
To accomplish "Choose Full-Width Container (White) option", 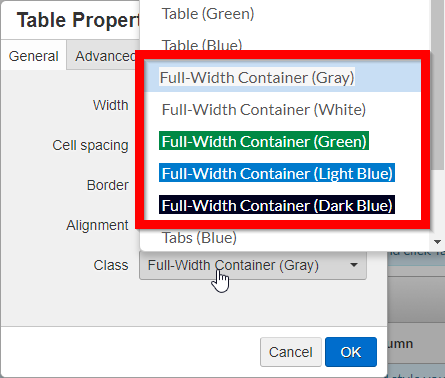I will coord(283,109).
